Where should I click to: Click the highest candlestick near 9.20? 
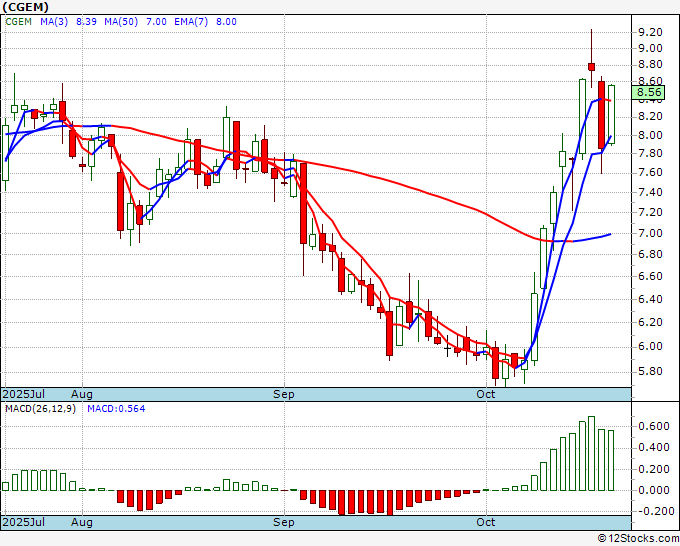coord(591,66)
